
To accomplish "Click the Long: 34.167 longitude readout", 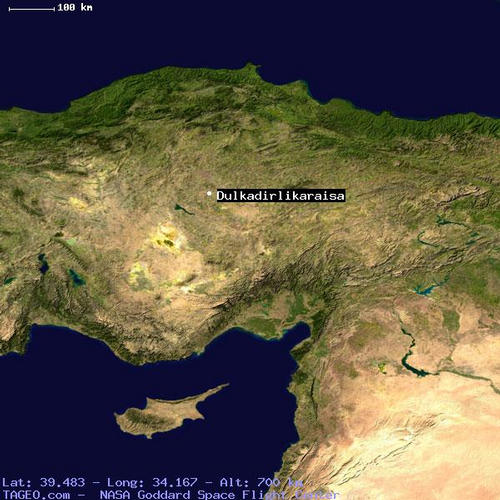I will pyautogui.click(x=152, y=482).
